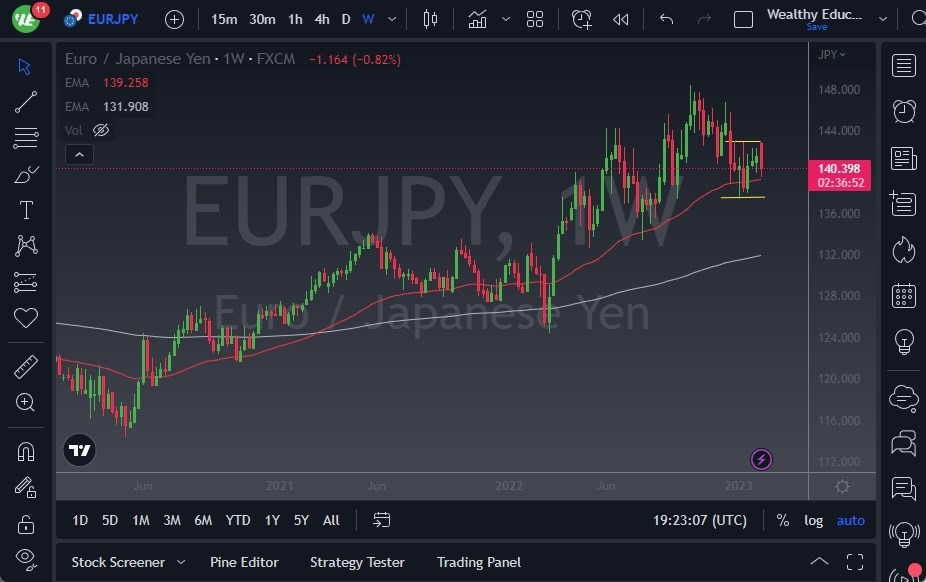Open the chart type dropdown
Viewport: 926px width, 582px height.
click(x=505, y=18)
